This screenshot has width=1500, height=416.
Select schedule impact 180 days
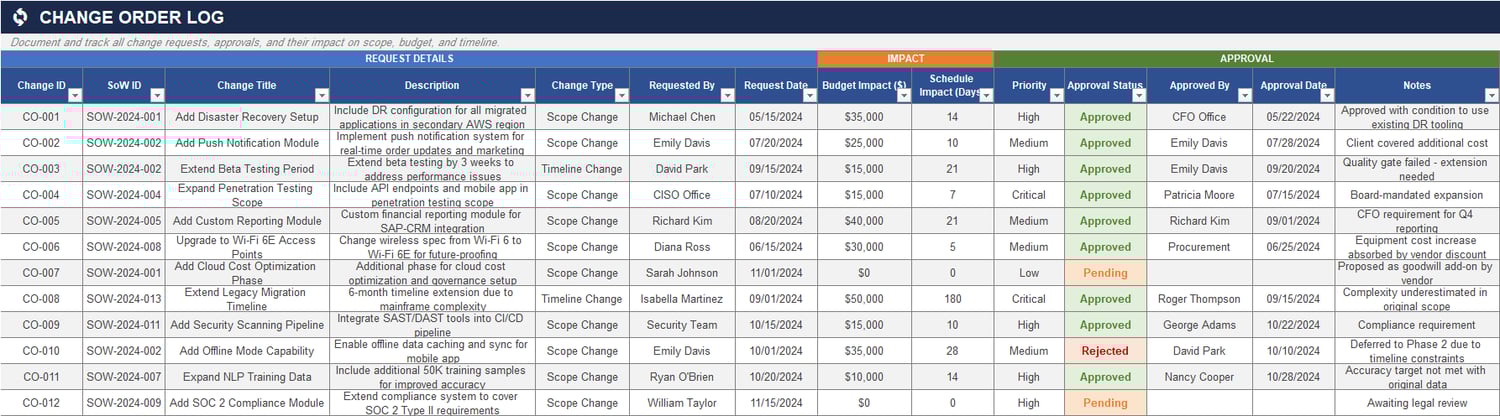(952, 299)
